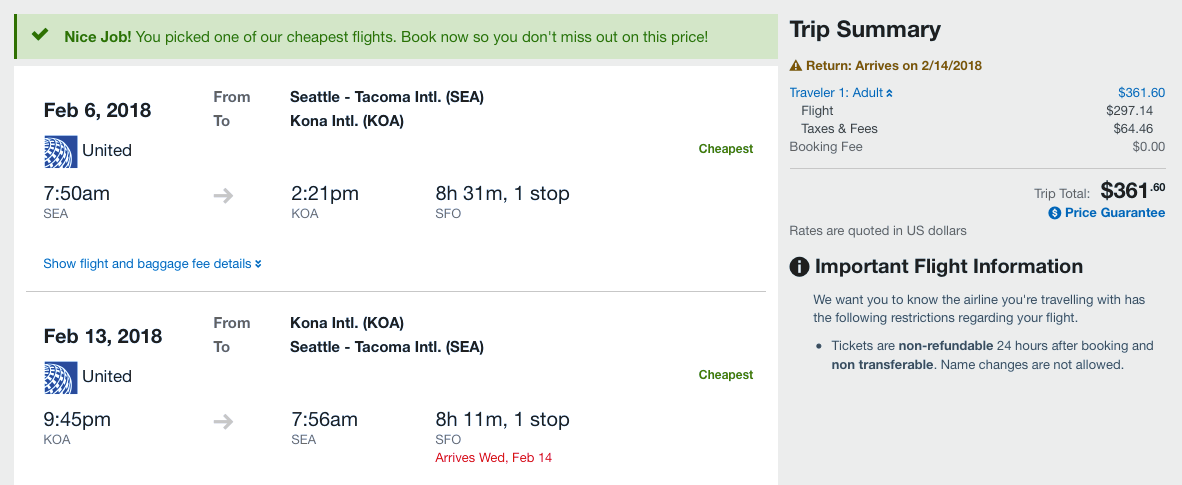Click the United logo on the Feb 6 flight
1182x485 pixels.
[59, 151]
